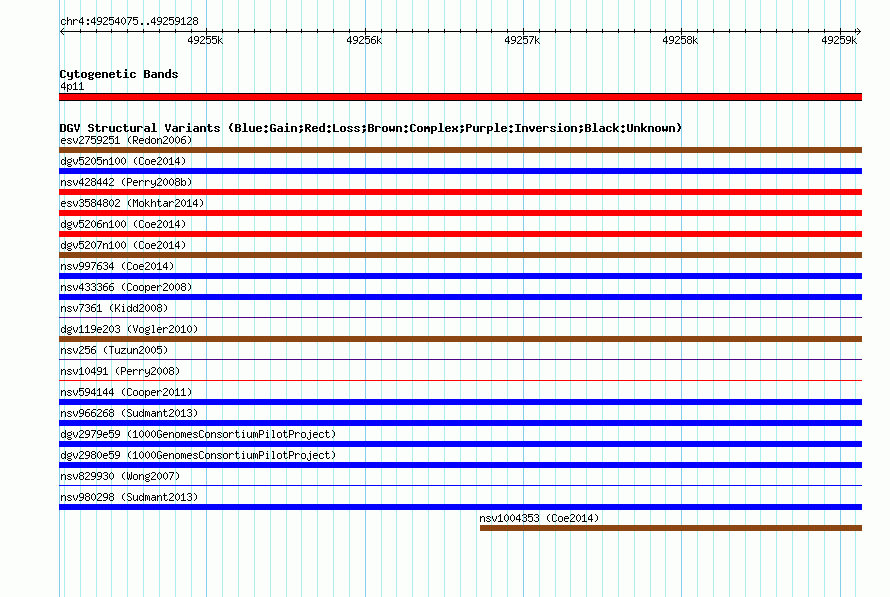The image size is (890, 597).
Task: Select the Cytogenetic Bands track title
Action: 119,74
